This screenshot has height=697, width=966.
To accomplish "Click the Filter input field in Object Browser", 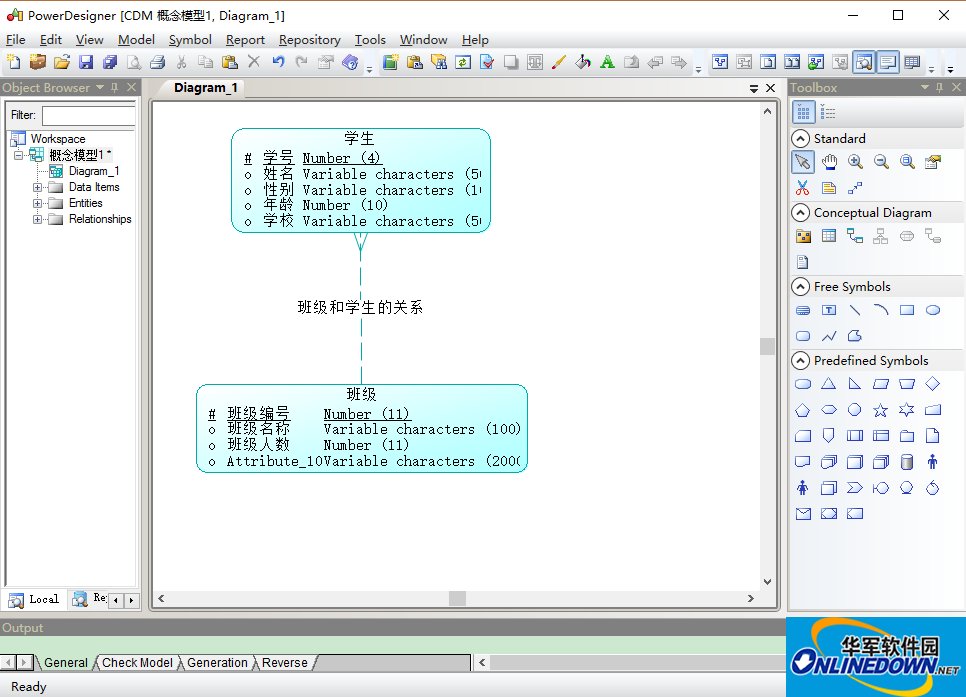I will [89, 115].
